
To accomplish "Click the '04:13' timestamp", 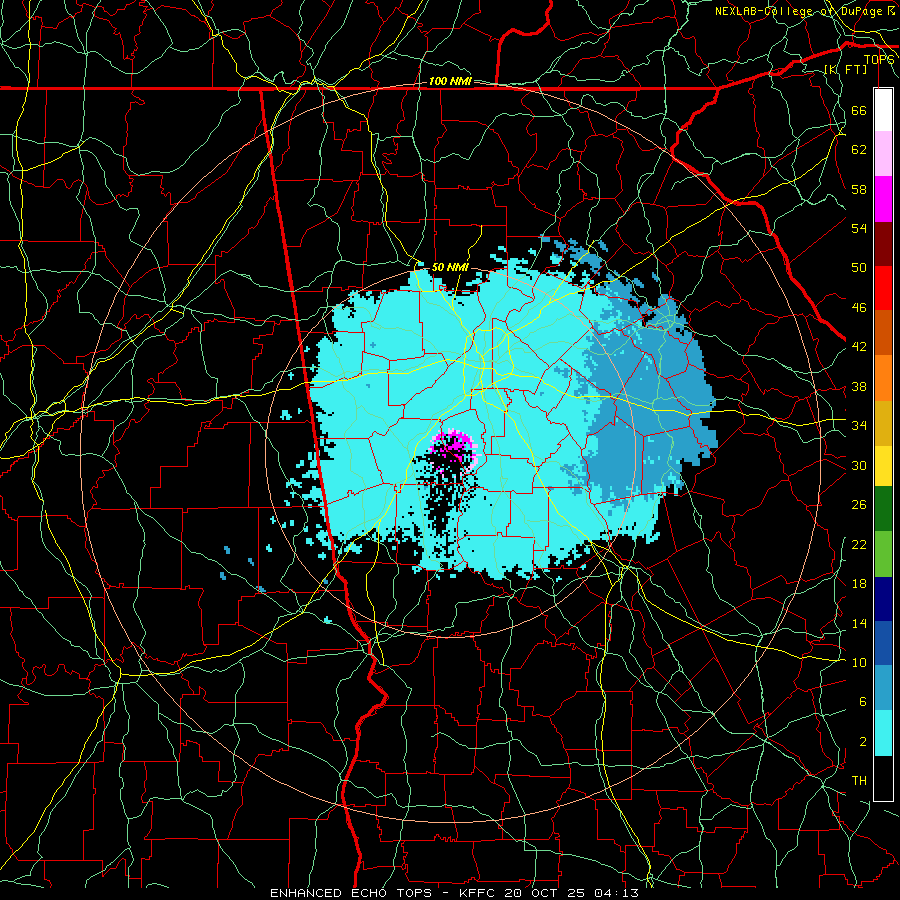I will click(617, 893).
